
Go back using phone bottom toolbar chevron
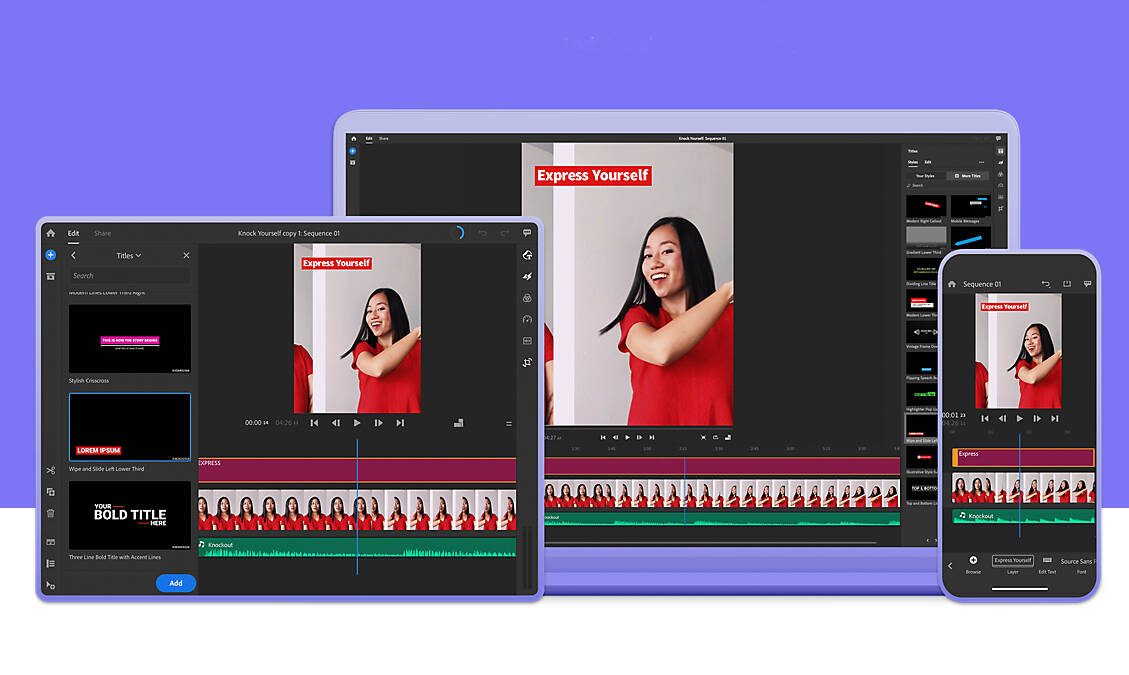pos(950,566)
